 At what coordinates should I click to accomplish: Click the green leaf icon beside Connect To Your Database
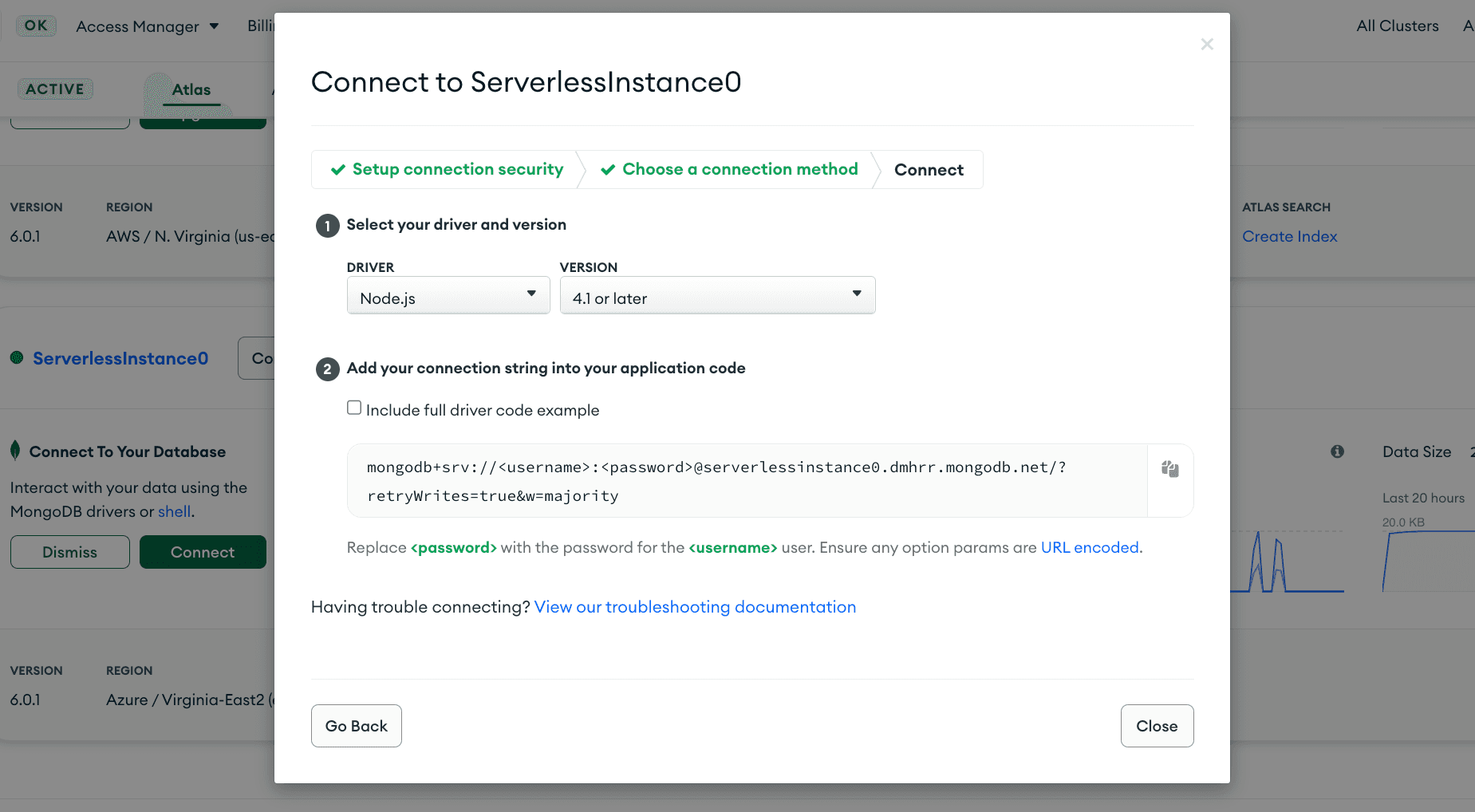tap(15, 451)
